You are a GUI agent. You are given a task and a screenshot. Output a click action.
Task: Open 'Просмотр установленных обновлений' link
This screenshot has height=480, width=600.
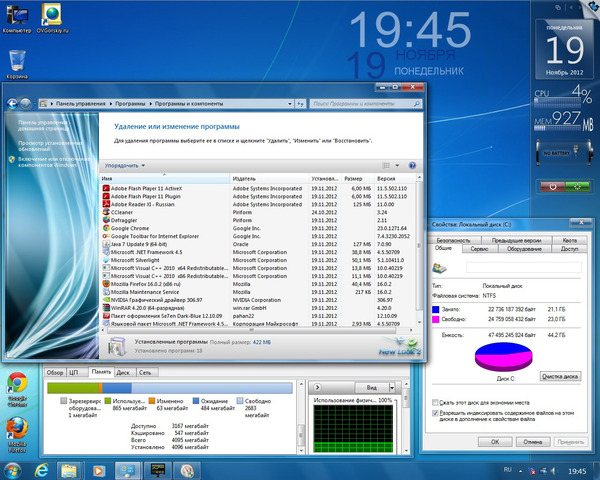coord(50,146)
